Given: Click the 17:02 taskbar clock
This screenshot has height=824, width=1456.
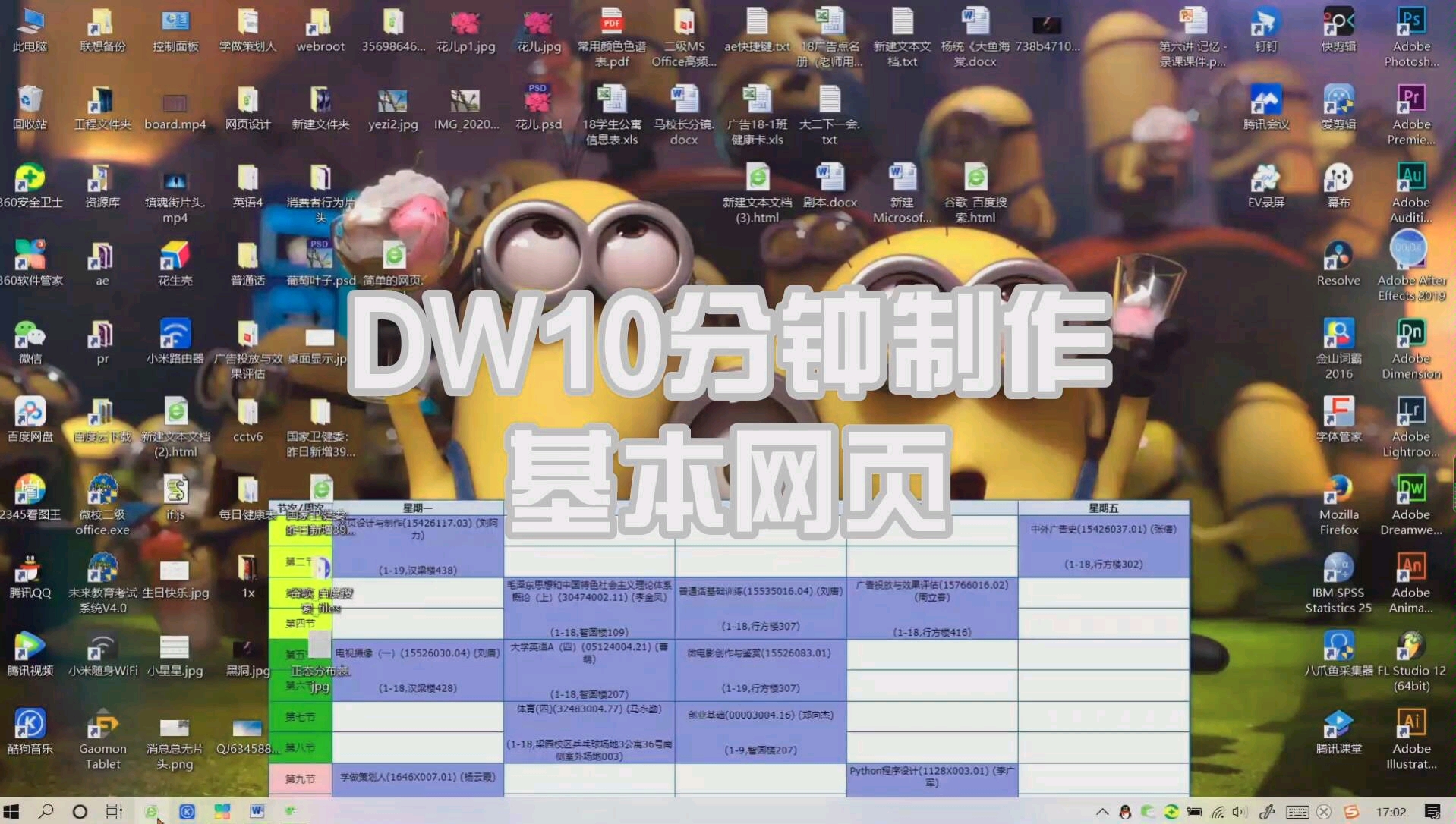Looking at the screenshot, I should (x=1391, y=811).
